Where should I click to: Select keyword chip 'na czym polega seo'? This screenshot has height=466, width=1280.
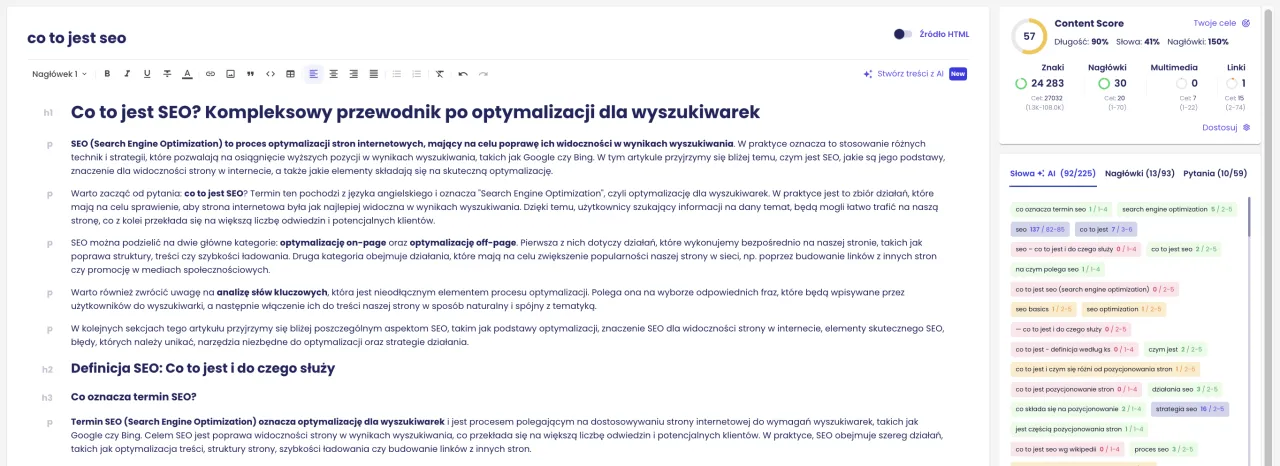tap(1058, 269)
